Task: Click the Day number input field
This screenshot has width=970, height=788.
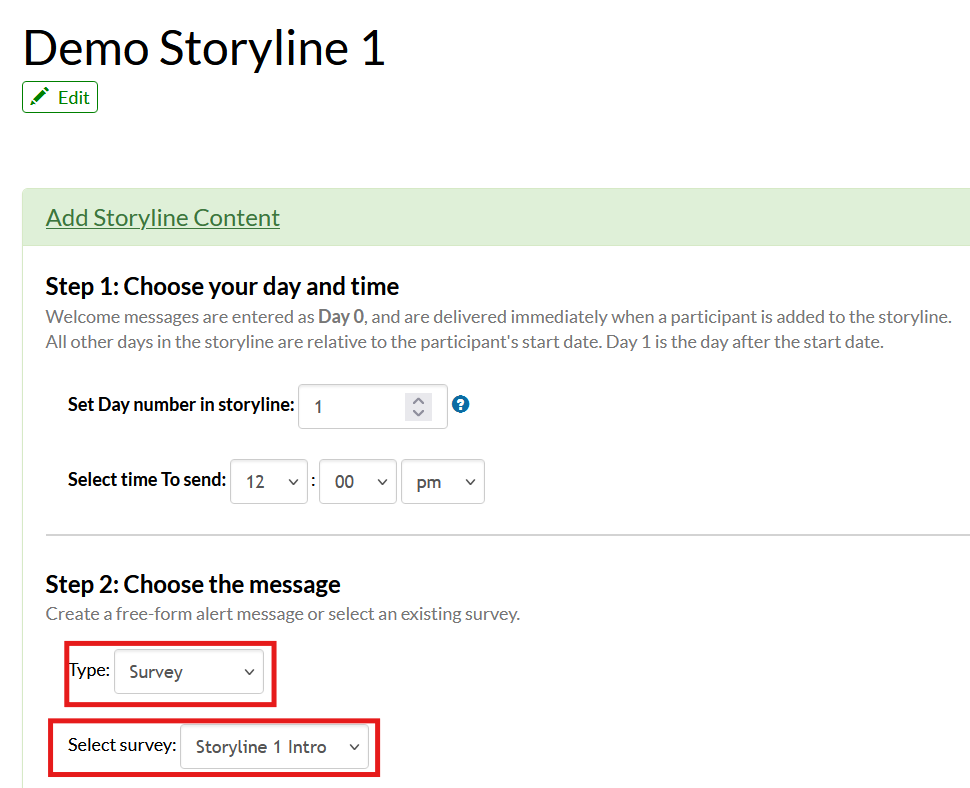Action: [x=372, y=406]
